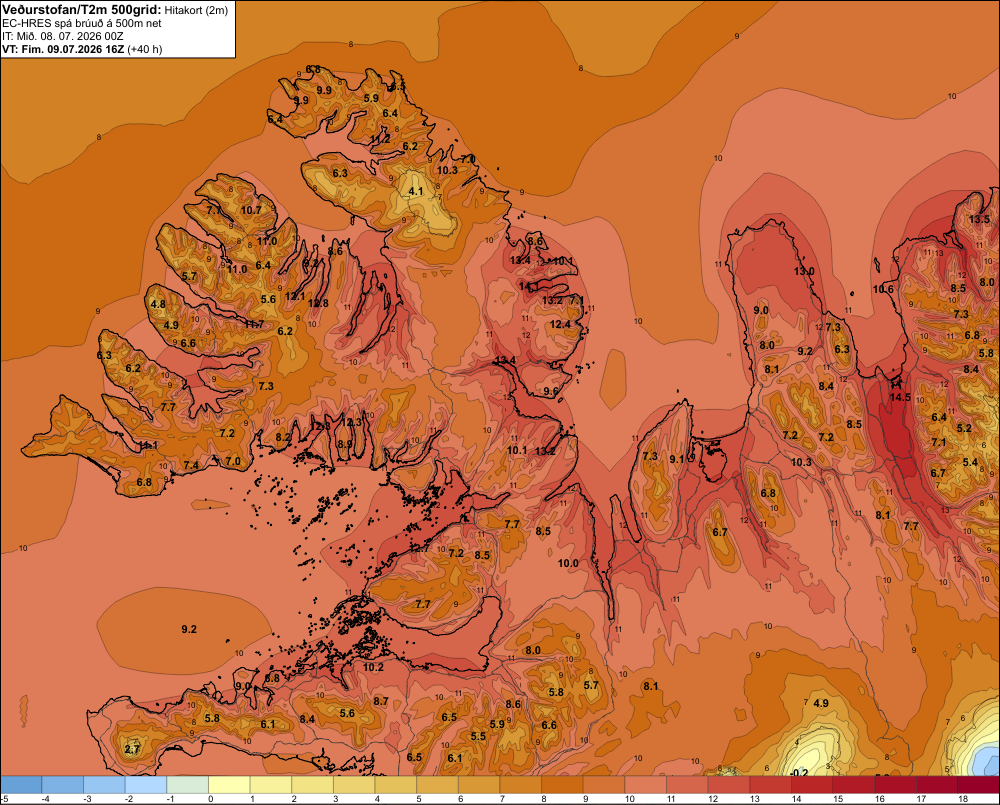Select the -0.2 temperature label near glacier

(x=798, y=772)
